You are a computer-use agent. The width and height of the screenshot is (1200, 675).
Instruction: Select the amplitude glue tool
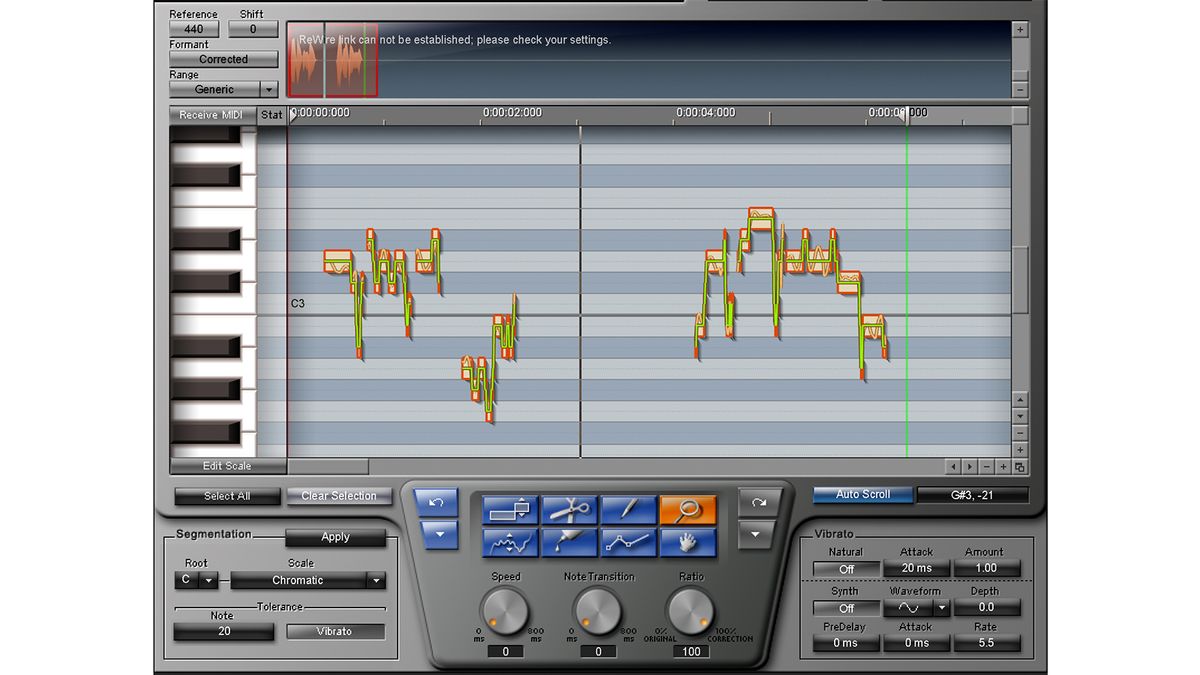pos(567,544)
